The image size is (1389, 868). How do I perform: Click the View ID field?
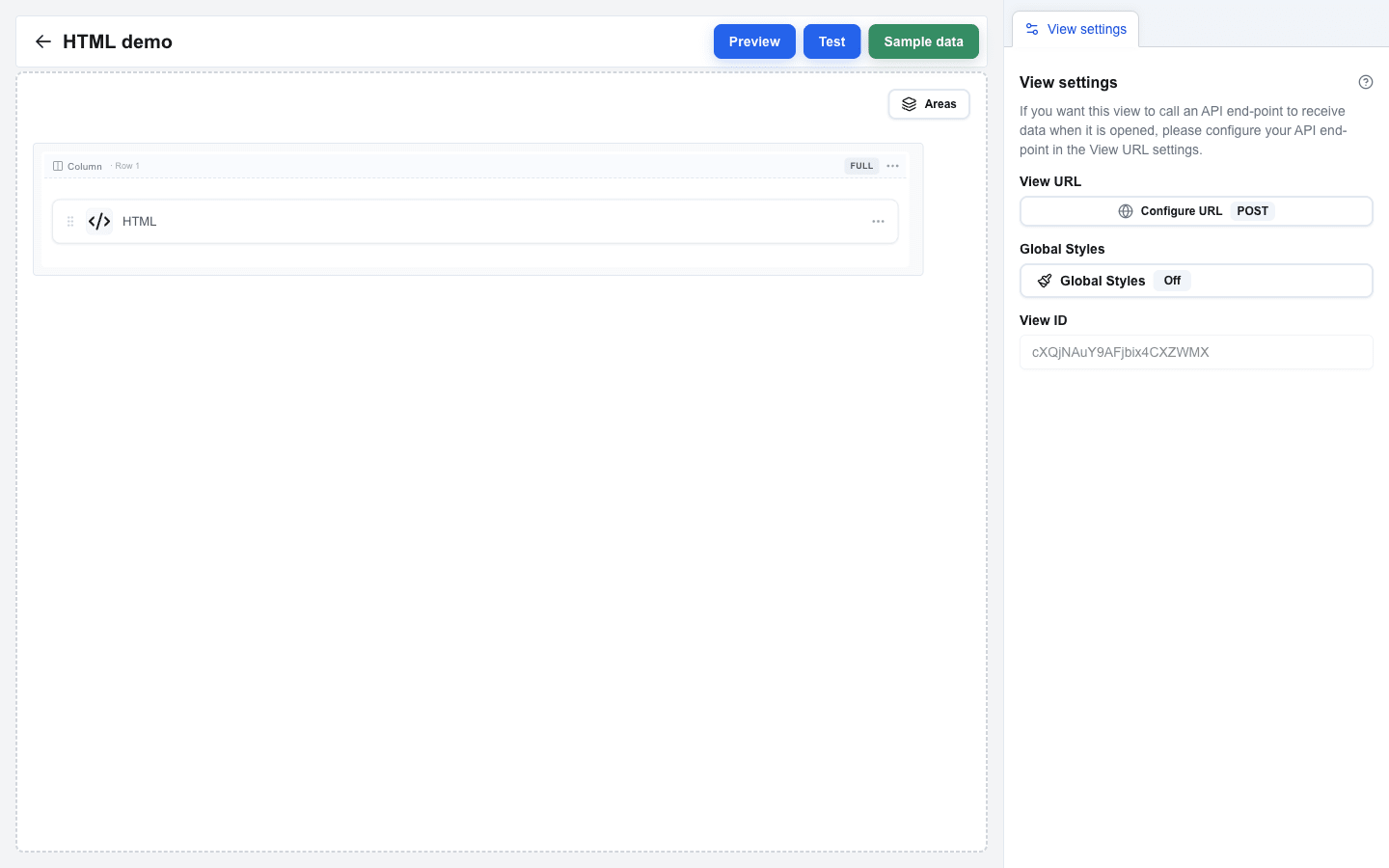pos(1196,352)
